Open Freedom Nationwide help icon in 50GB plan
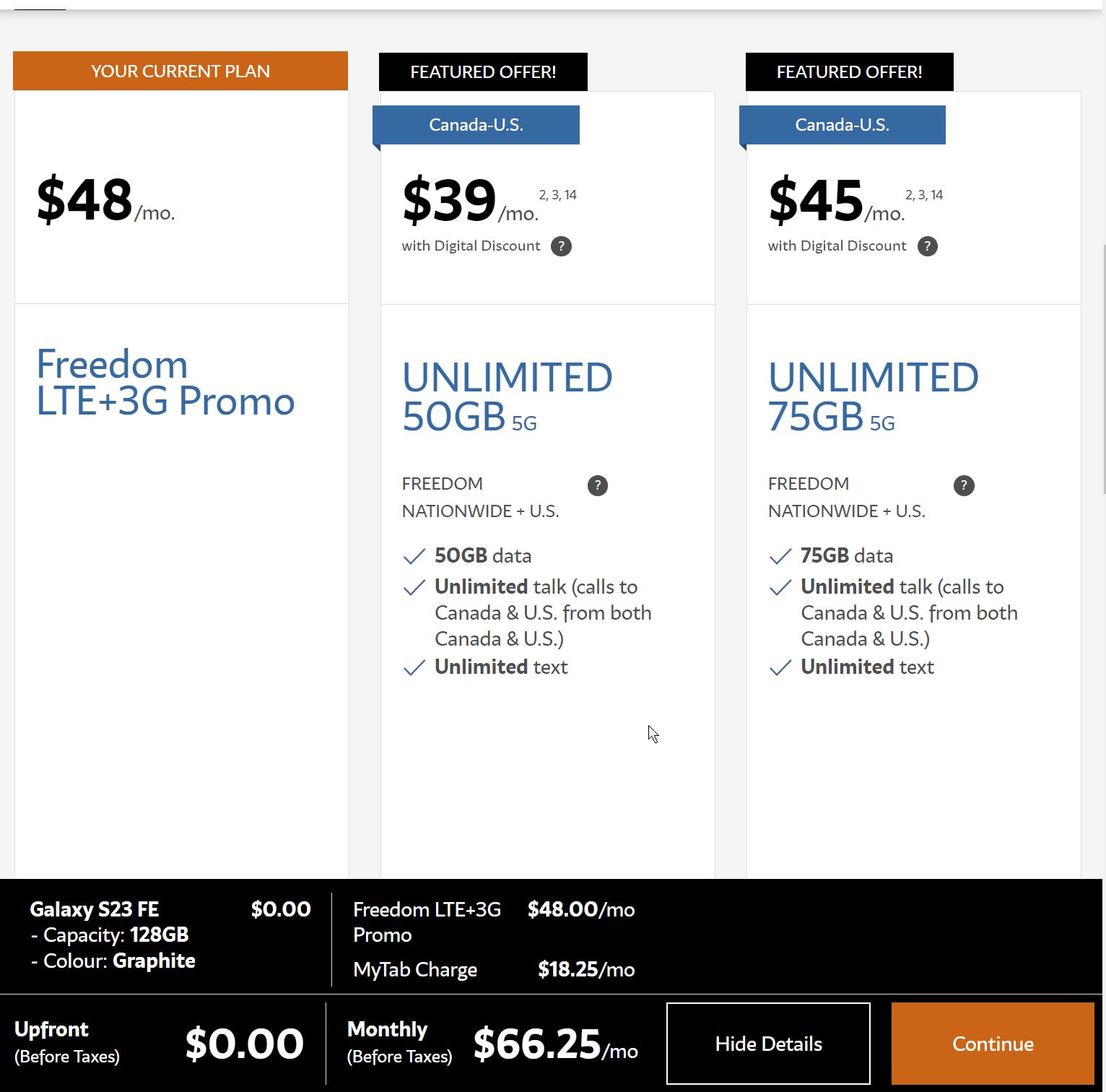This screenshot has height=1092, width=1106. (597, 485)
